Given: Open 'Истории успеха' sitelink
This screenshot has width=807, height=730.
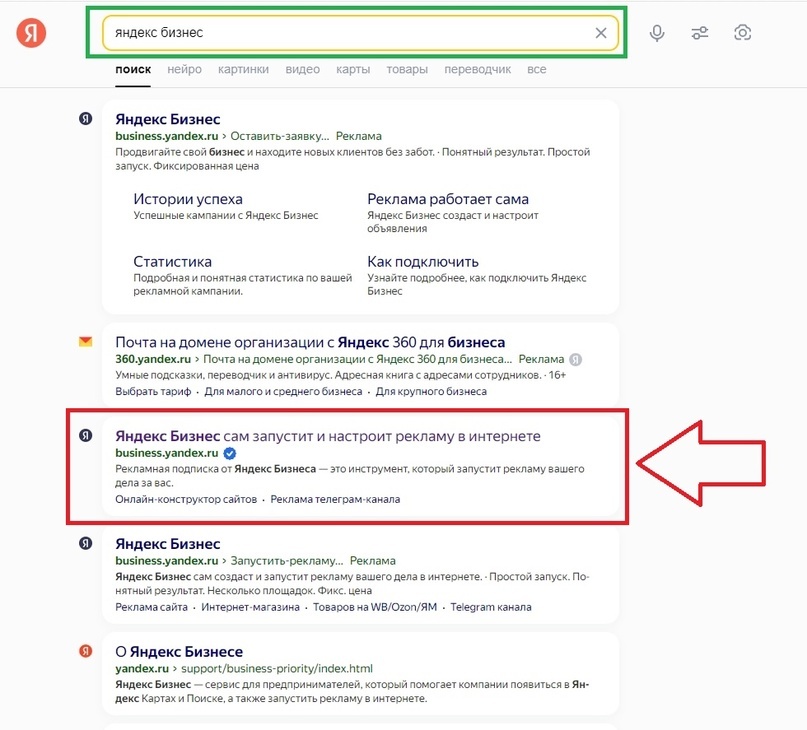Looking at the screenshot, I should pos(188,199).
